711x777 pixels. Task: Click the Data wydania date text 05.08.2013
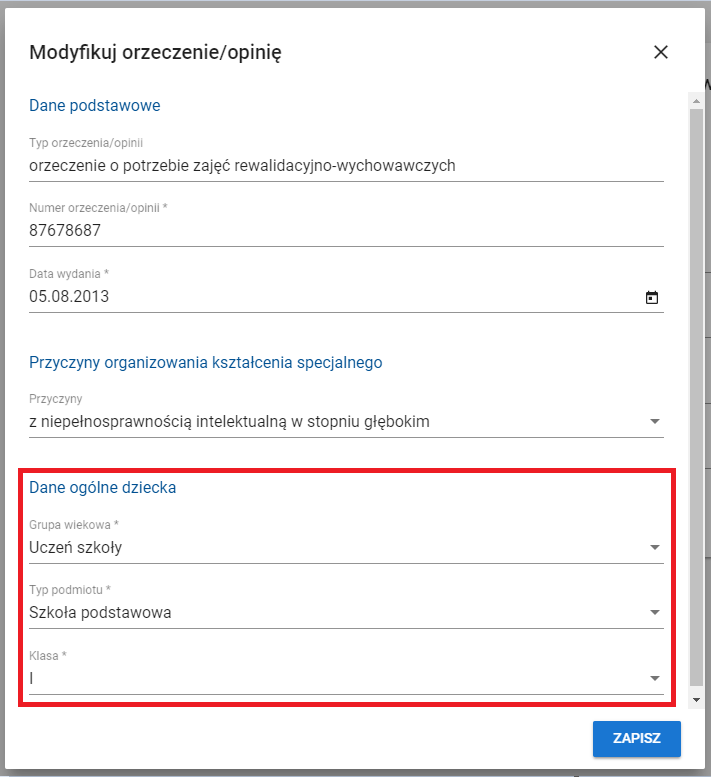click(70, 297)
